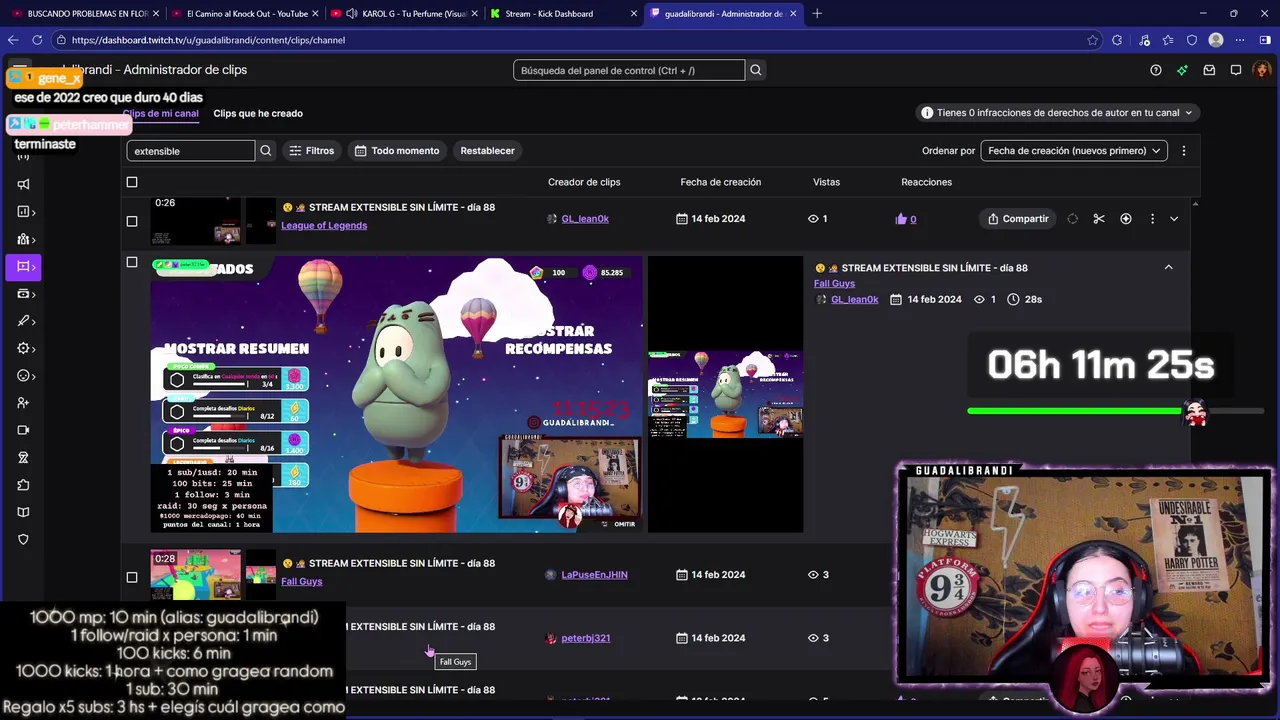Screen dimensions: 1280x720
Task: Open the monetization wallet sidebar icon
Action: tap(23, 294)
